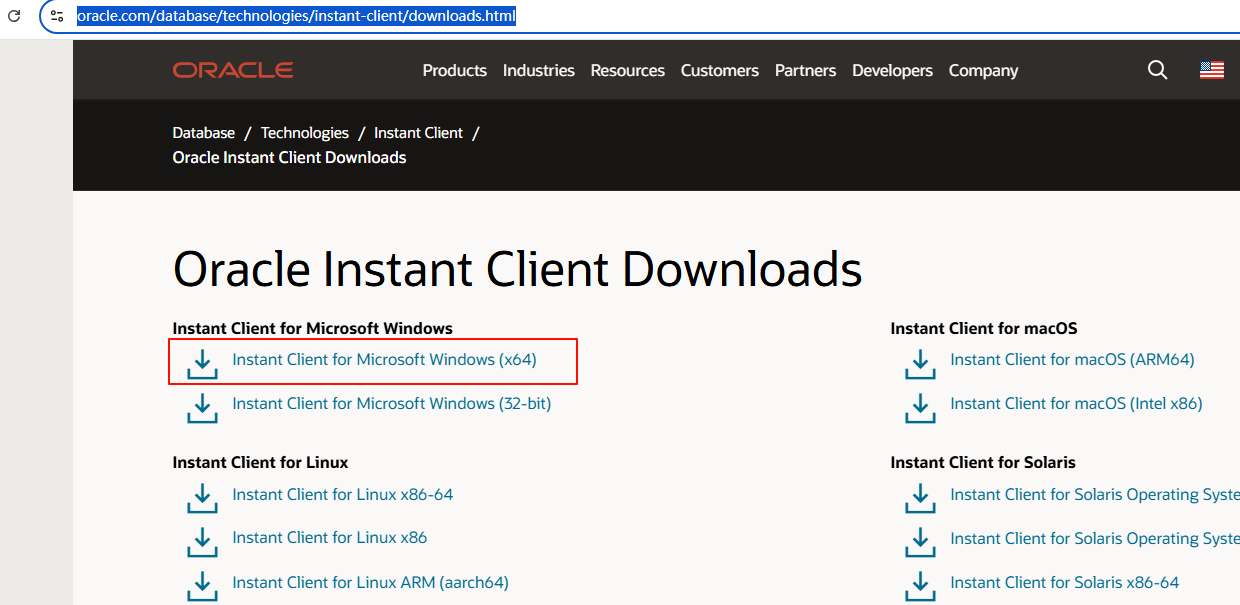1240x605 pixels.
Task: Click the Oracle Instant Client Downloads breadcrumb text
Action: point(290,158)
